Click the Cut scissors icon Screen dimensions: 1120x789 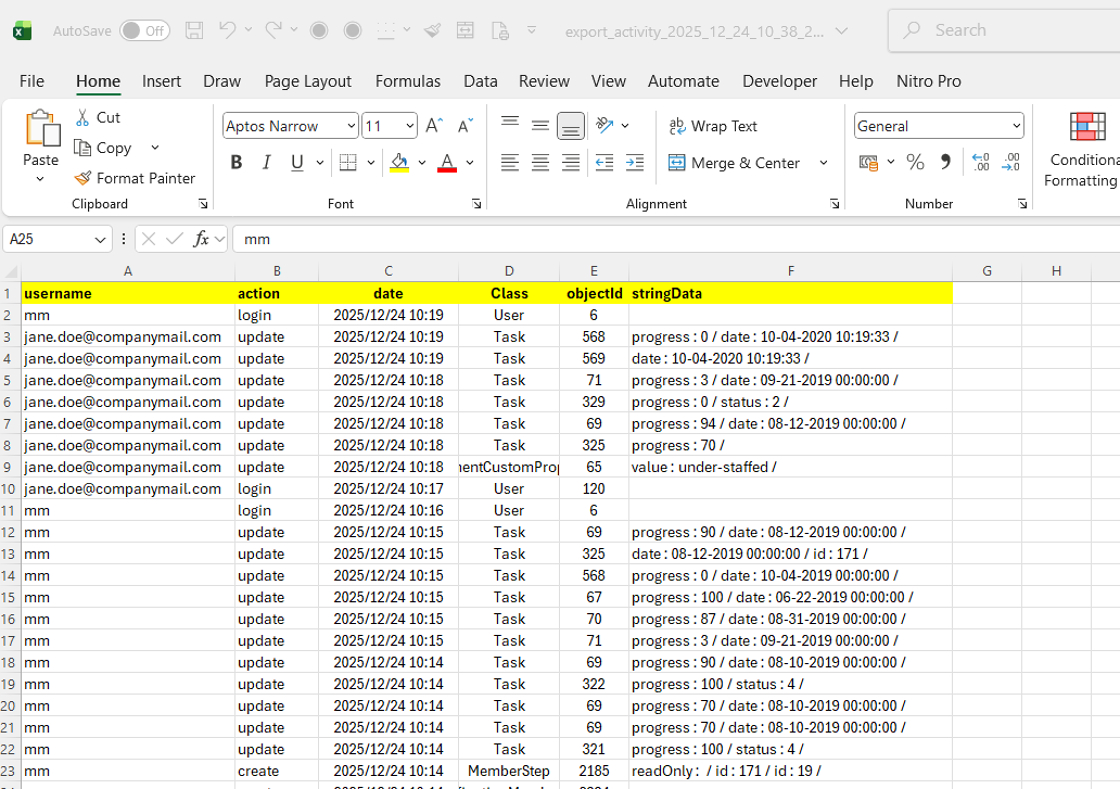tap(83, 117)
